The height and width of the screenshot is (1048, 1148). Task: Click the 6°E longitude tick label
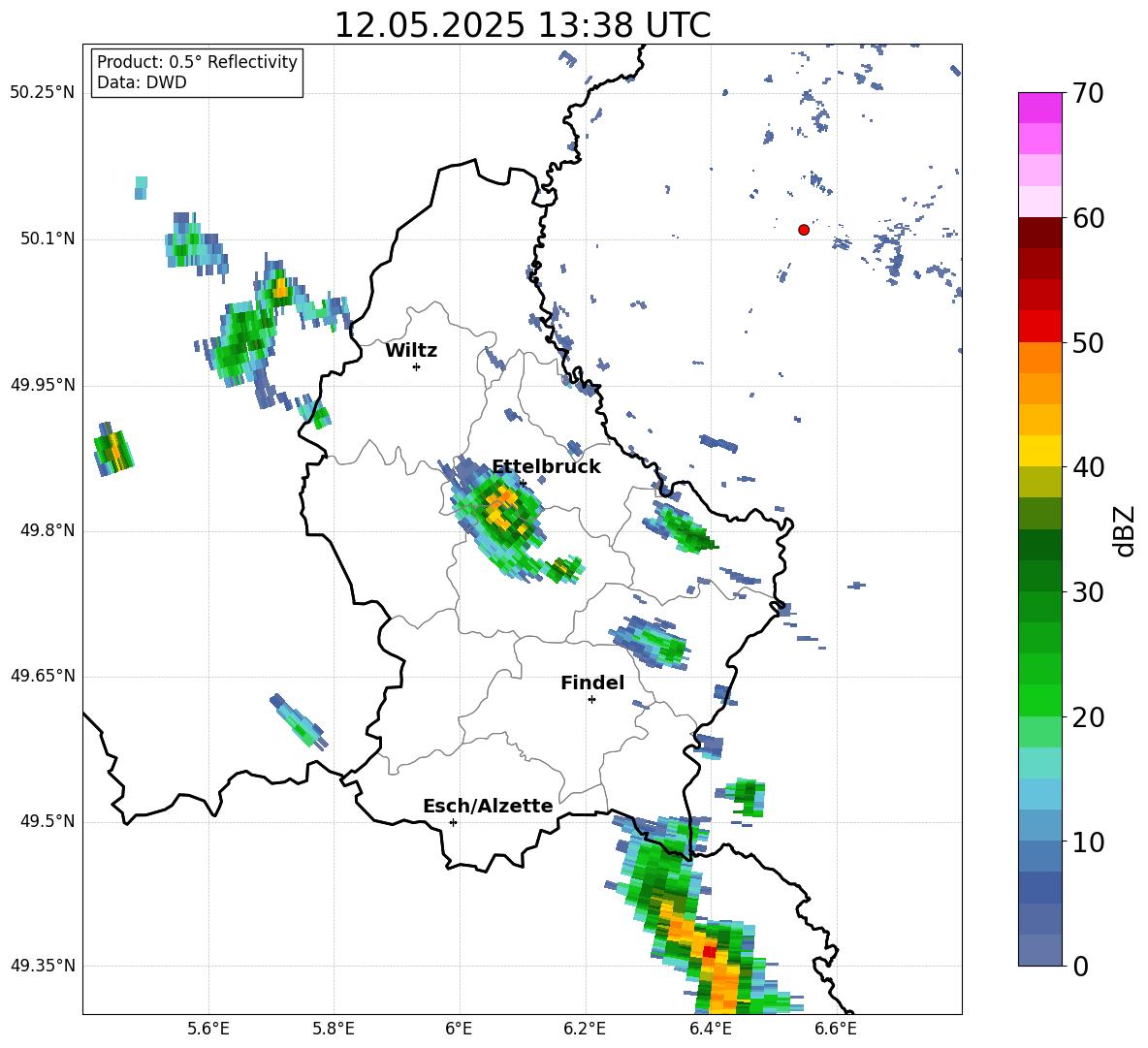pyautogui.click(x=459, y=1029)
